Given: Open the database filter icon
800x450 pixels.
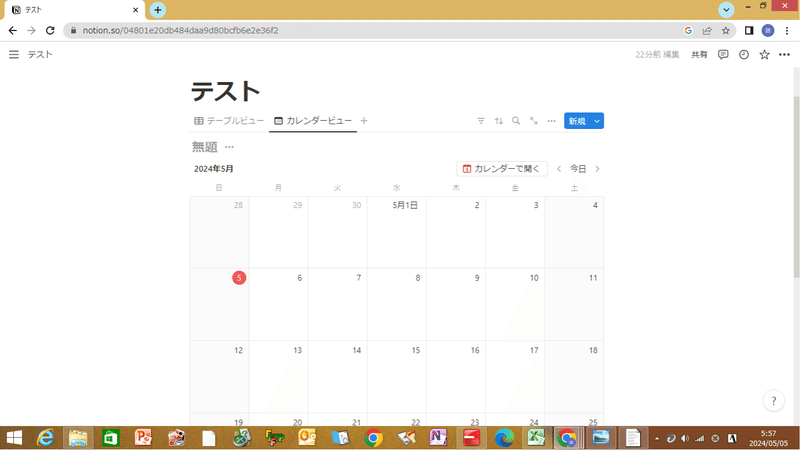Looking at the screenshot, I should pyautogui.click(x=481, y=121).
